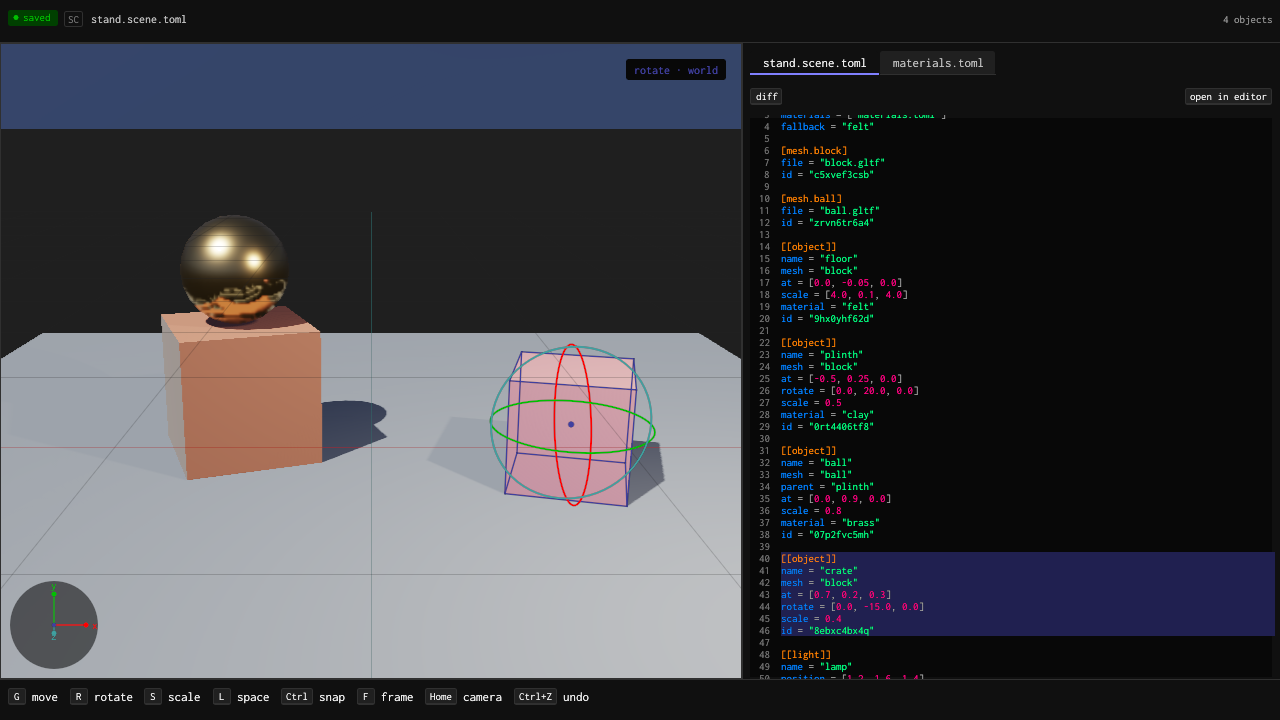Click the Home camera shortcut hint
The image size is (1280, 720).
point(463,697)
